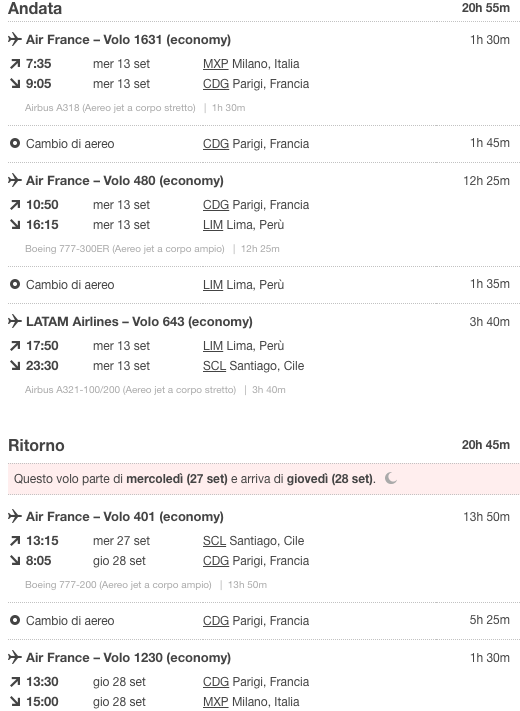The width and height of the screenshot is (520, 711).
Task: Open the MXP link on the 15:00 arrival
Action: point(215,702)
